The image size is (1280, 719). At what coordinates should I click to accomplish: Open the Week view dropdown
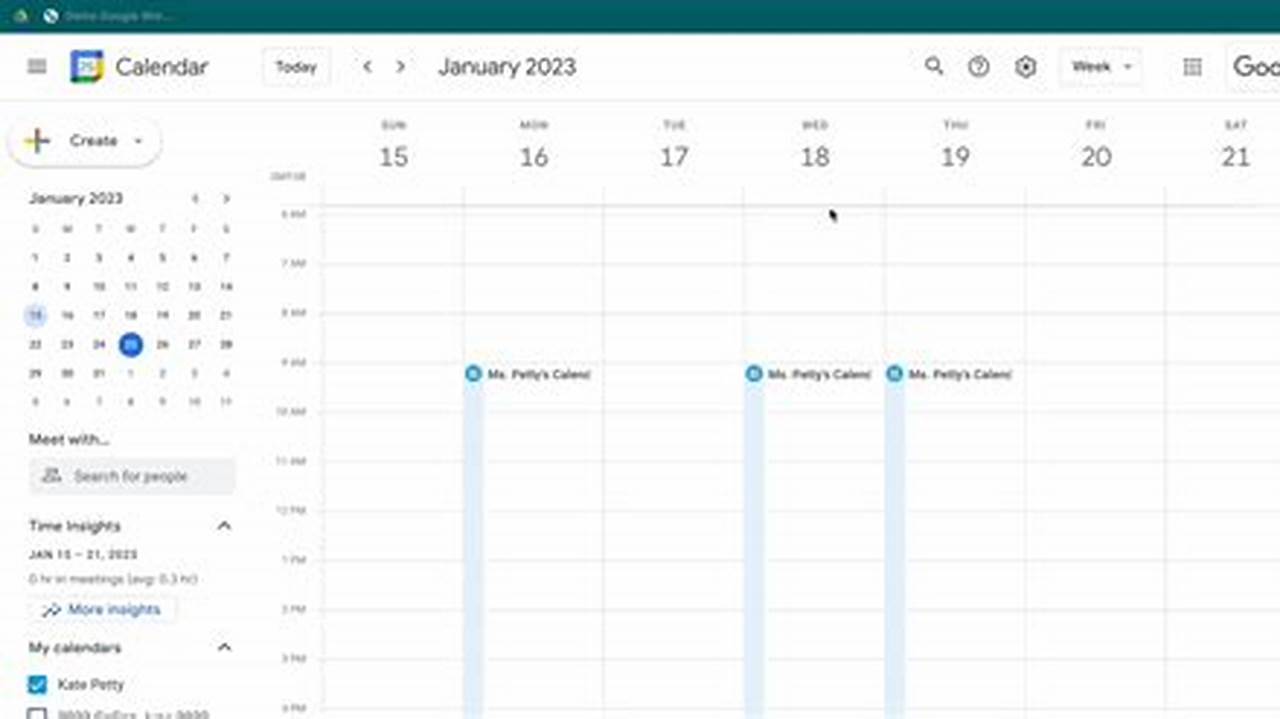point(1100,67)
